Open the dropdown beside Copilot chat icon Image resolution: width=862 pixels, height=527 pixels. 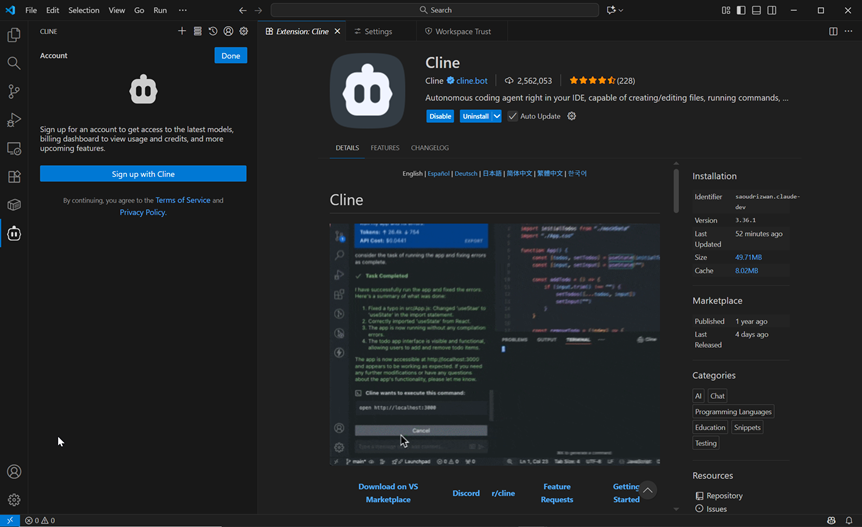pyautogui.click(x=621, y=10)
